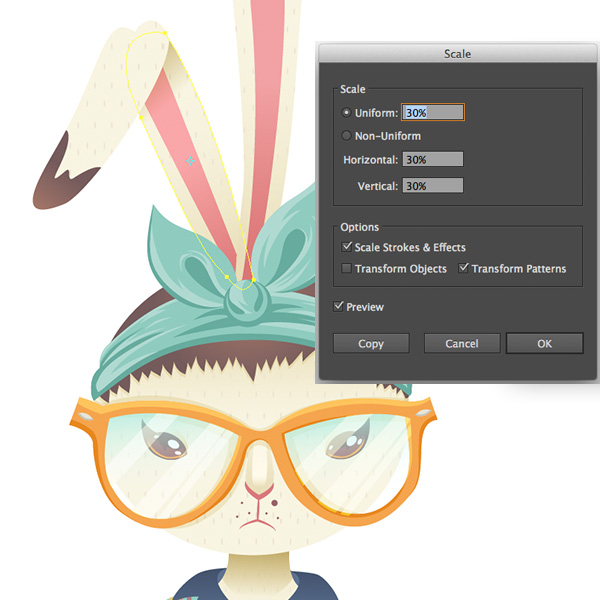The height and width of the screenshot is (600, 600).
Task: Click the top anchor point of selected ear path
Action: coord(165,33)
